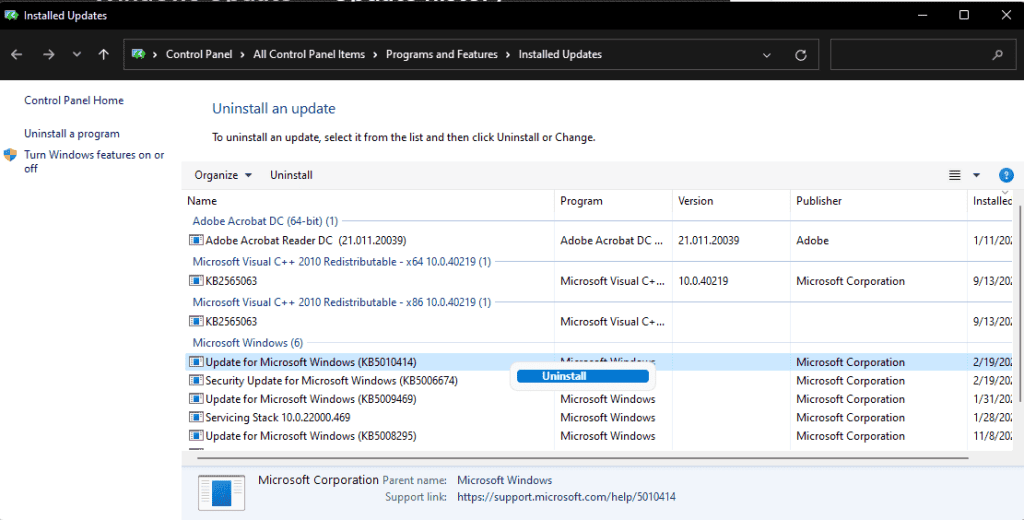Expand the view options dropdown arrow
Screen dimensions: 1024x520
pyautogui.click(x=977, y=175)
